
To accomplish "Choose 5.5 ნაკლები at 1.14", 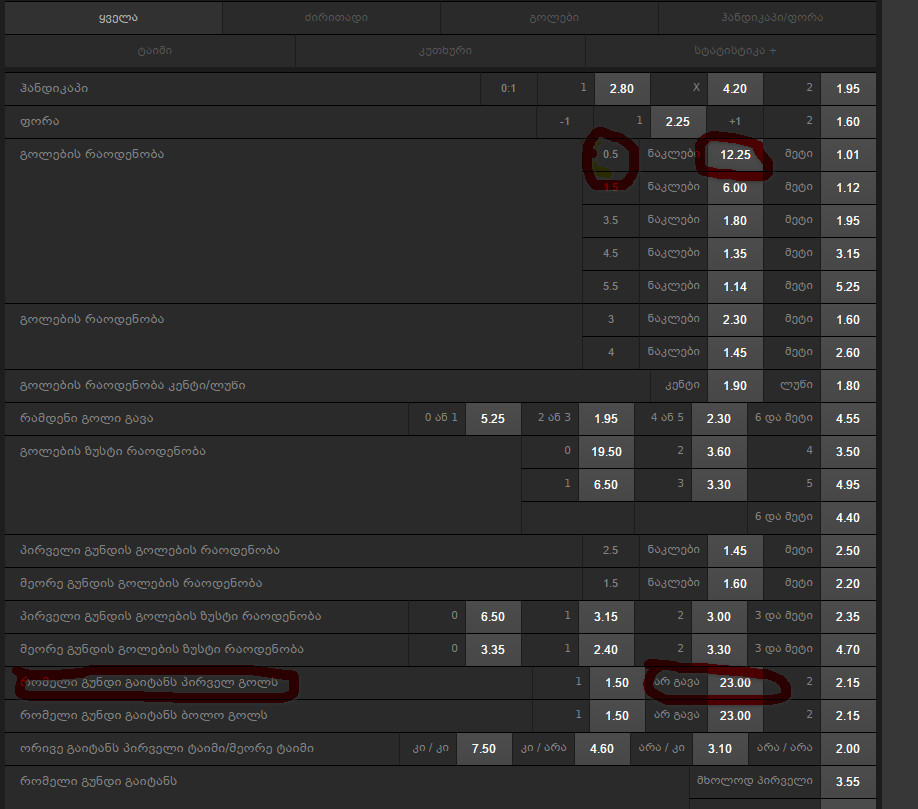I will pyautogui.click(x=735, y=287).
